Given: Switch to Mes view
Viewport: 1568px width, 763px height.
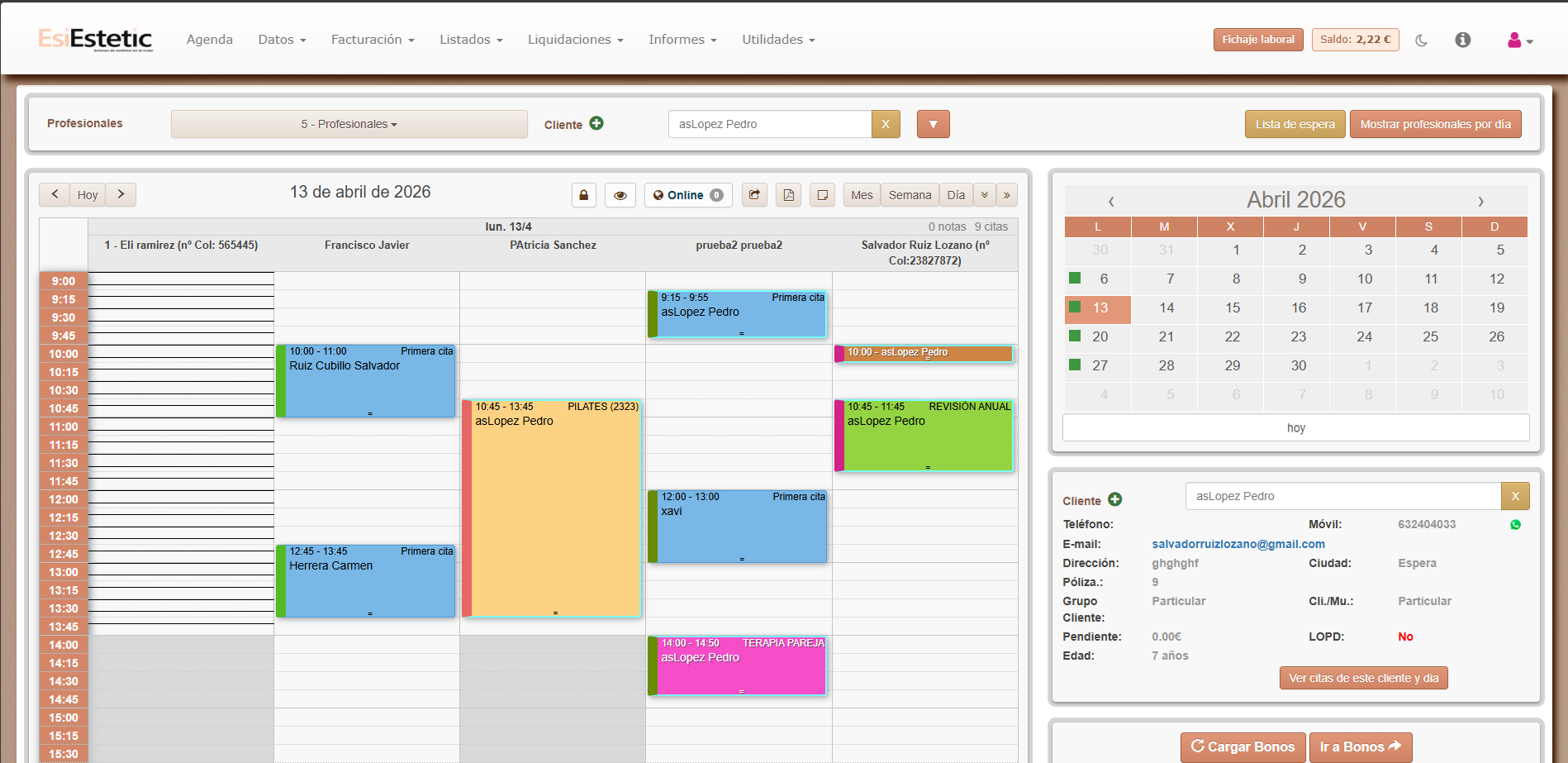Looking at the screenshot, I should click(x=862, y=195).
